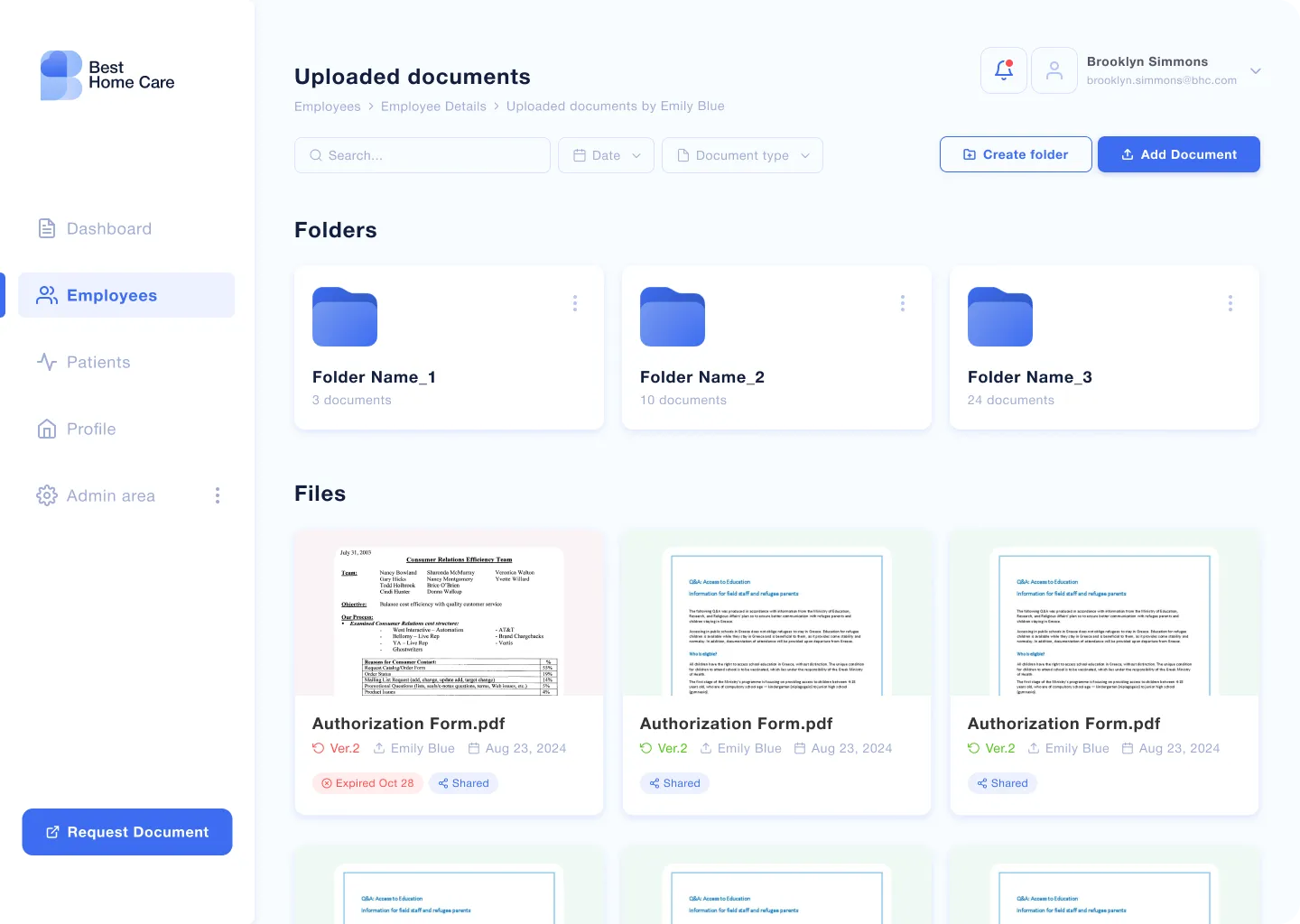
Task: Open the first Authorization Form.pdf thumbnail
Action: [x=448, y=620]
